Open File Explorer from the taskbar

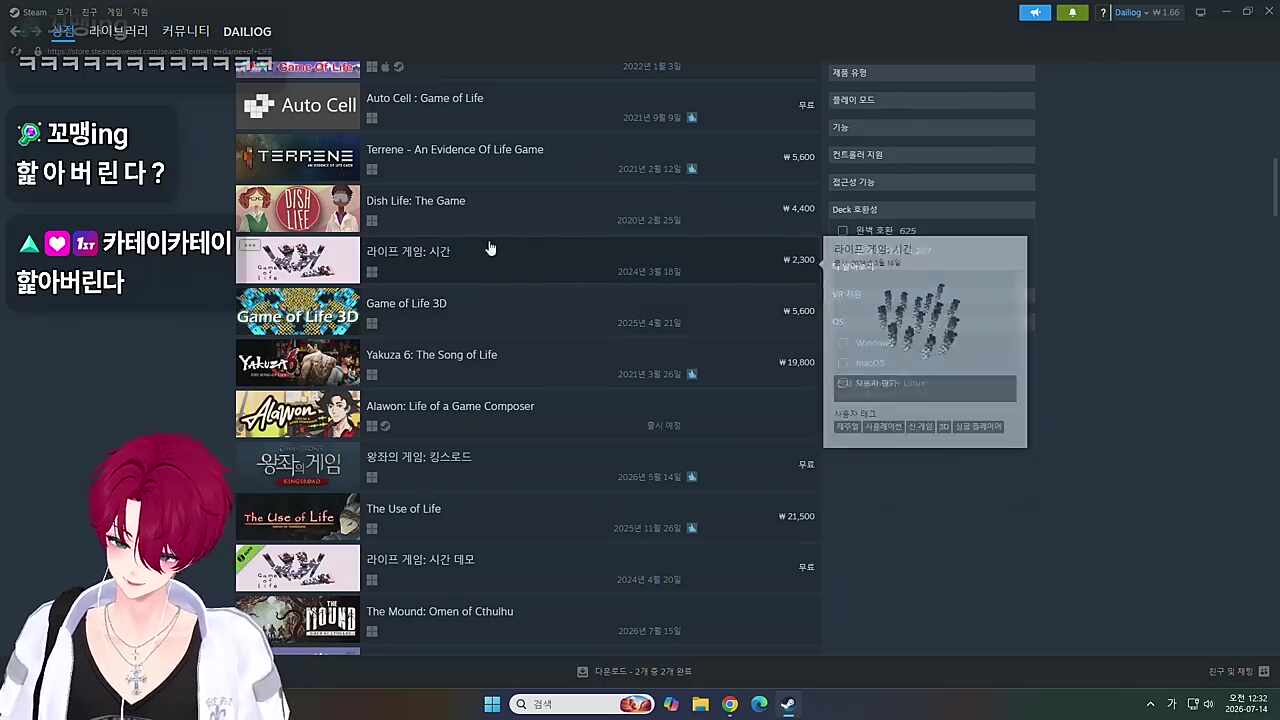pos(700,704)
